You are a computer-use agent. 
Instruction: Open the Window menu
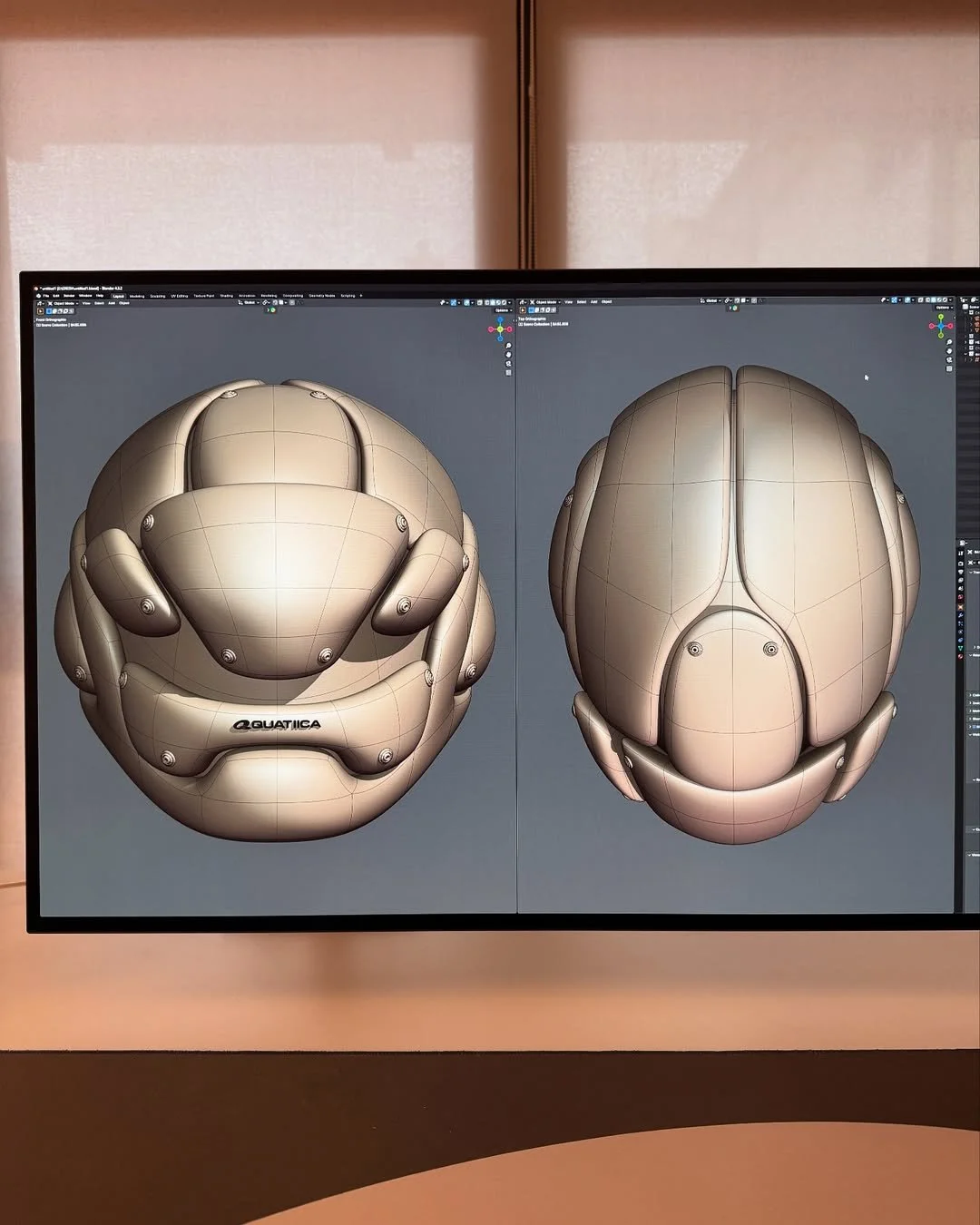(85, 296)
